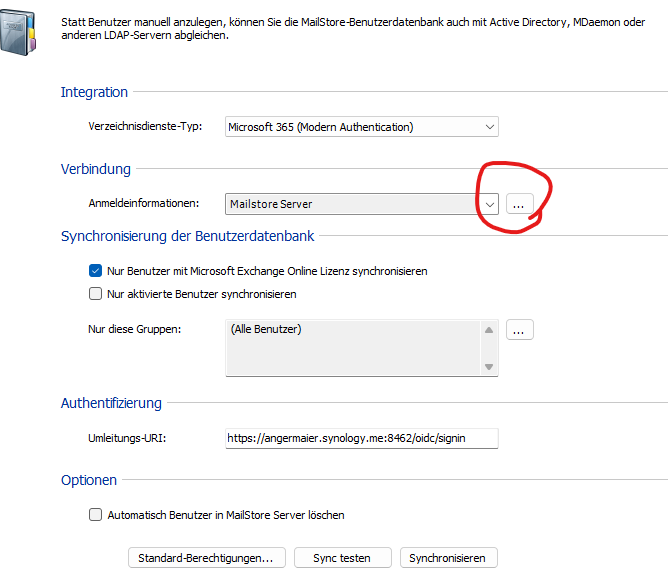The height and width of the screenshot is (582, 668).
Task: Tick Automatisch Benutzer in MailStore Server löschen
Action: point(96,515)
